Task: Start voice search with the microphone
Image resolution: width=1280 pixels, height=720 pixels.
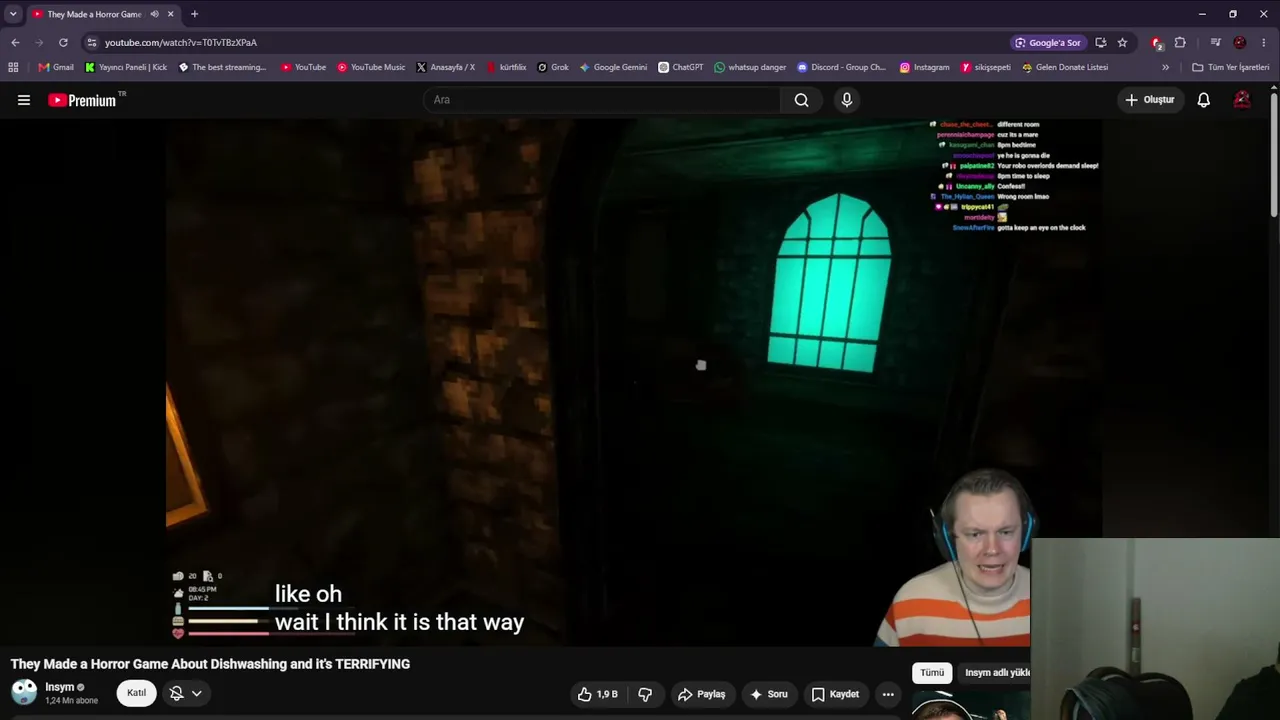Action: pos(847,100)
